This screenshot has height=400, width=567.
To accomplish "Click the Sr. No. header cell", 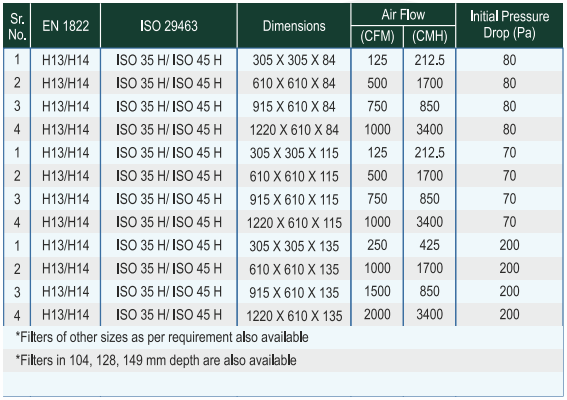I will coord(17,26).
